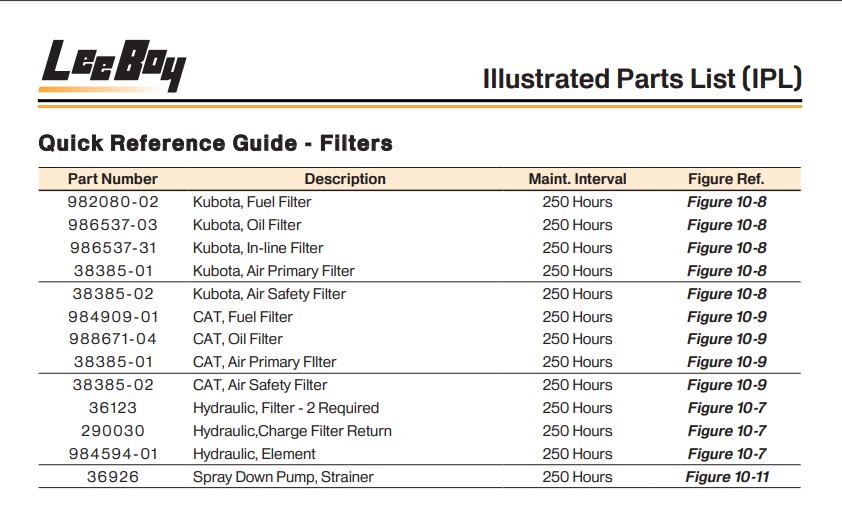Click the Spray Down Pump, Strainer description

283,477
